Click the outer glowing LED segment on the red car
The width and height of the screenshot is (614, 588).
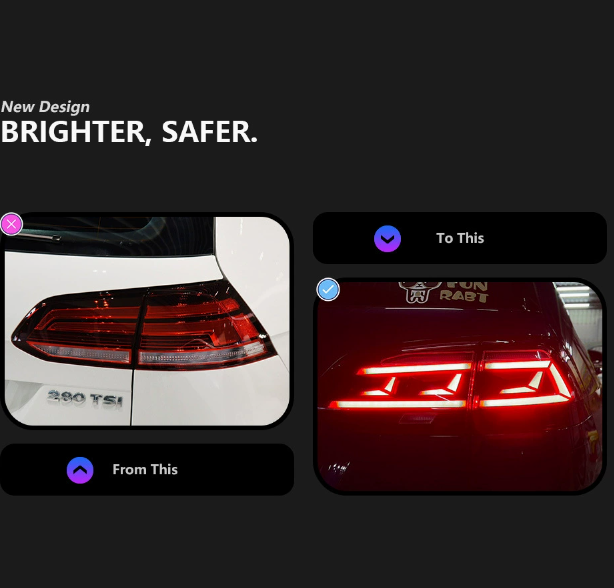pos(527,382)
